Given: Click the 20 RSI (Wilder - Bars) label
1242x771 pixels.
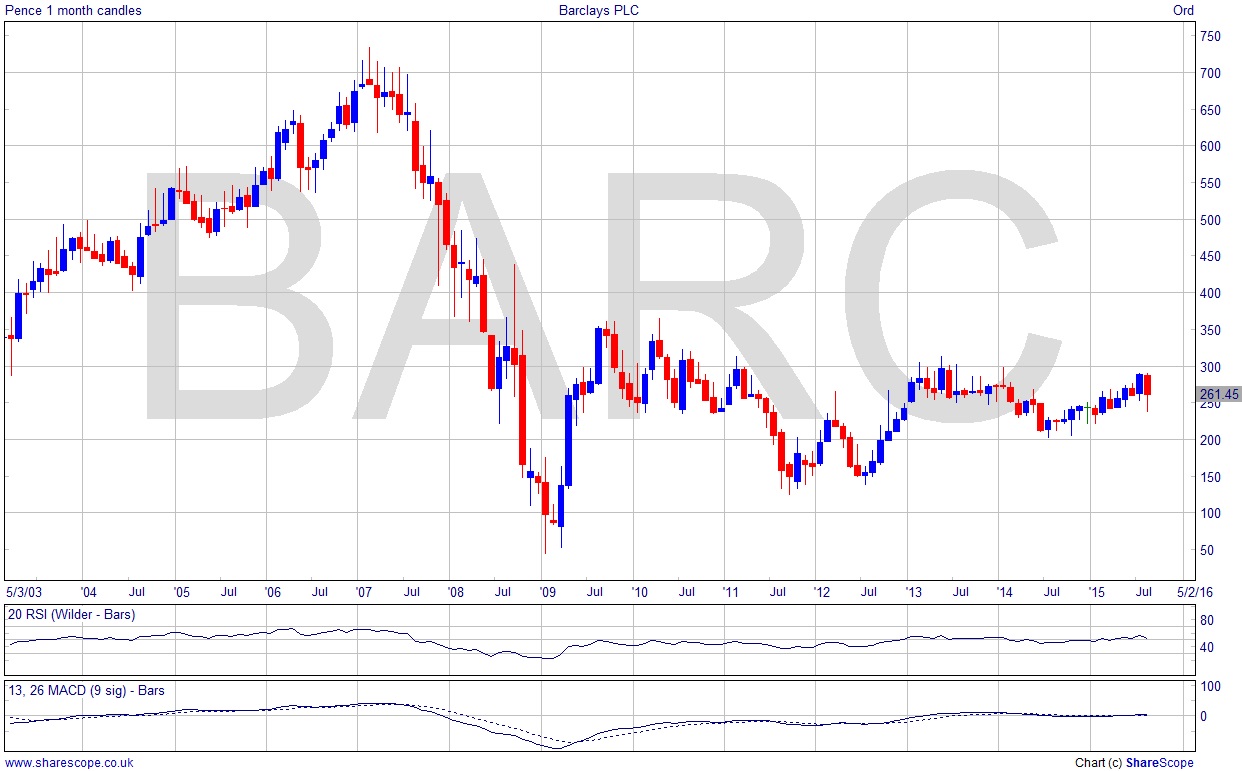Looking at the screenshot, I should [x=72, y=614].
